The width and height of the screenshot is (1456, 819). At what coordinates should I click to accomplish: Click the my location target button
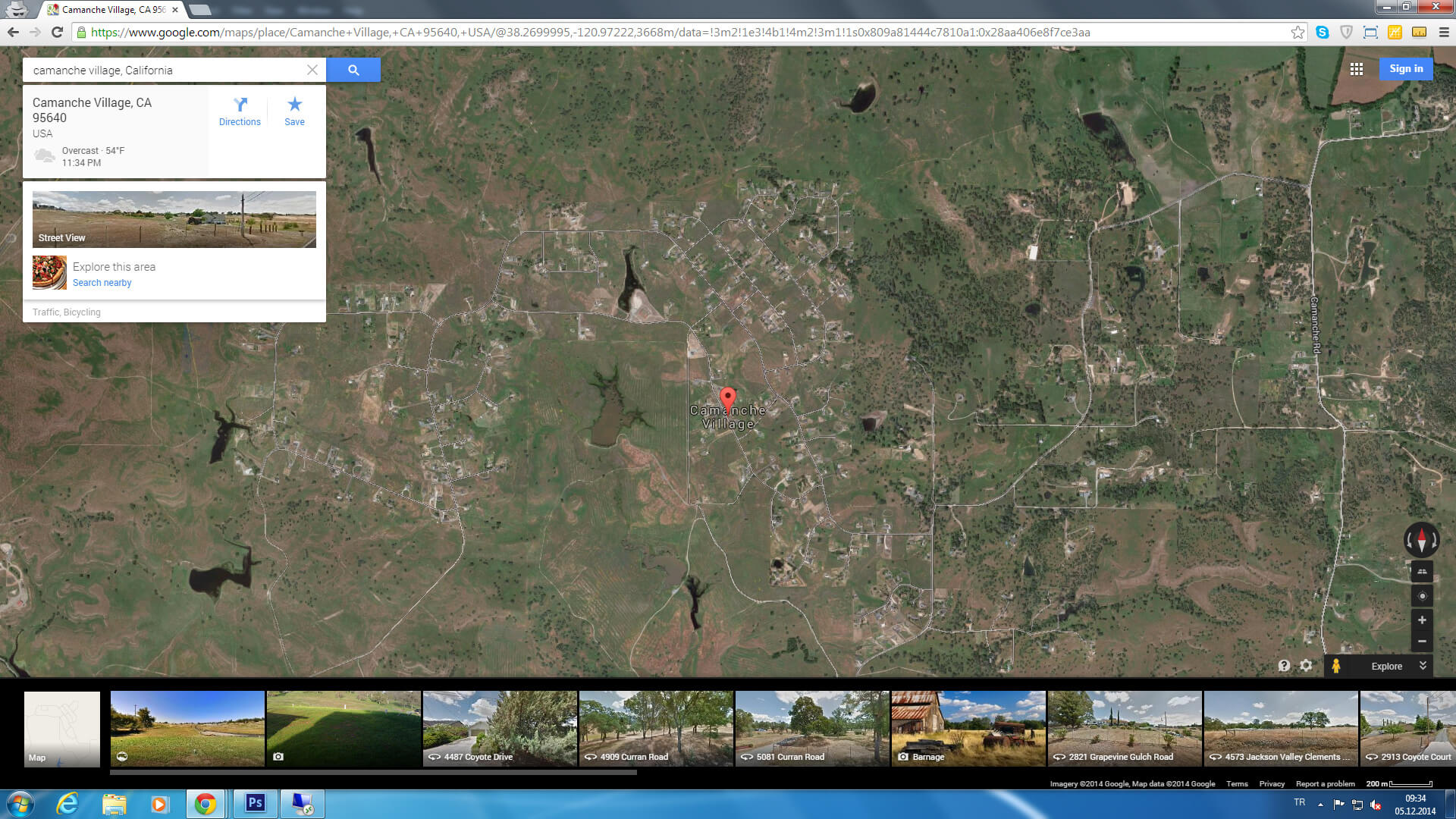pyautogui.click(x=1422, y=596)
